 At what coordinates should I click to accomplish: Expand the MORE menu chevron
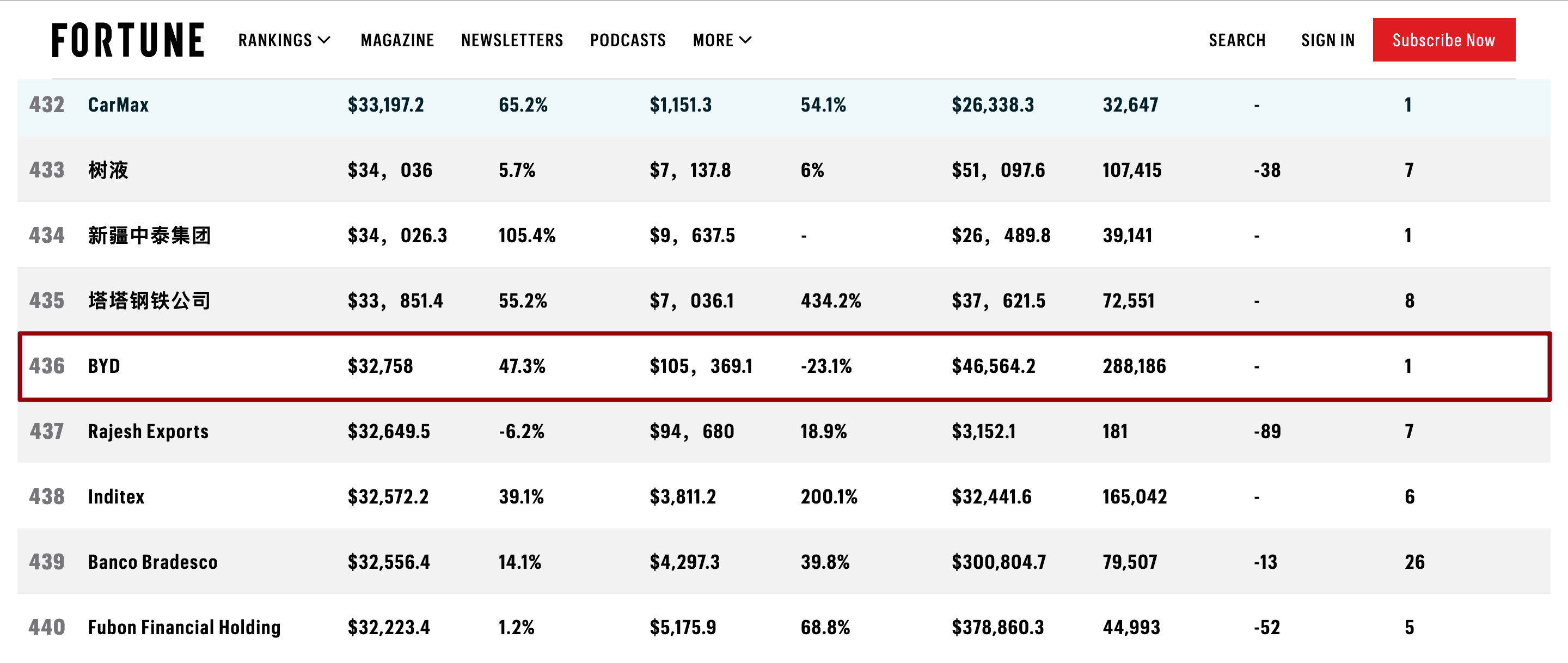746,40
